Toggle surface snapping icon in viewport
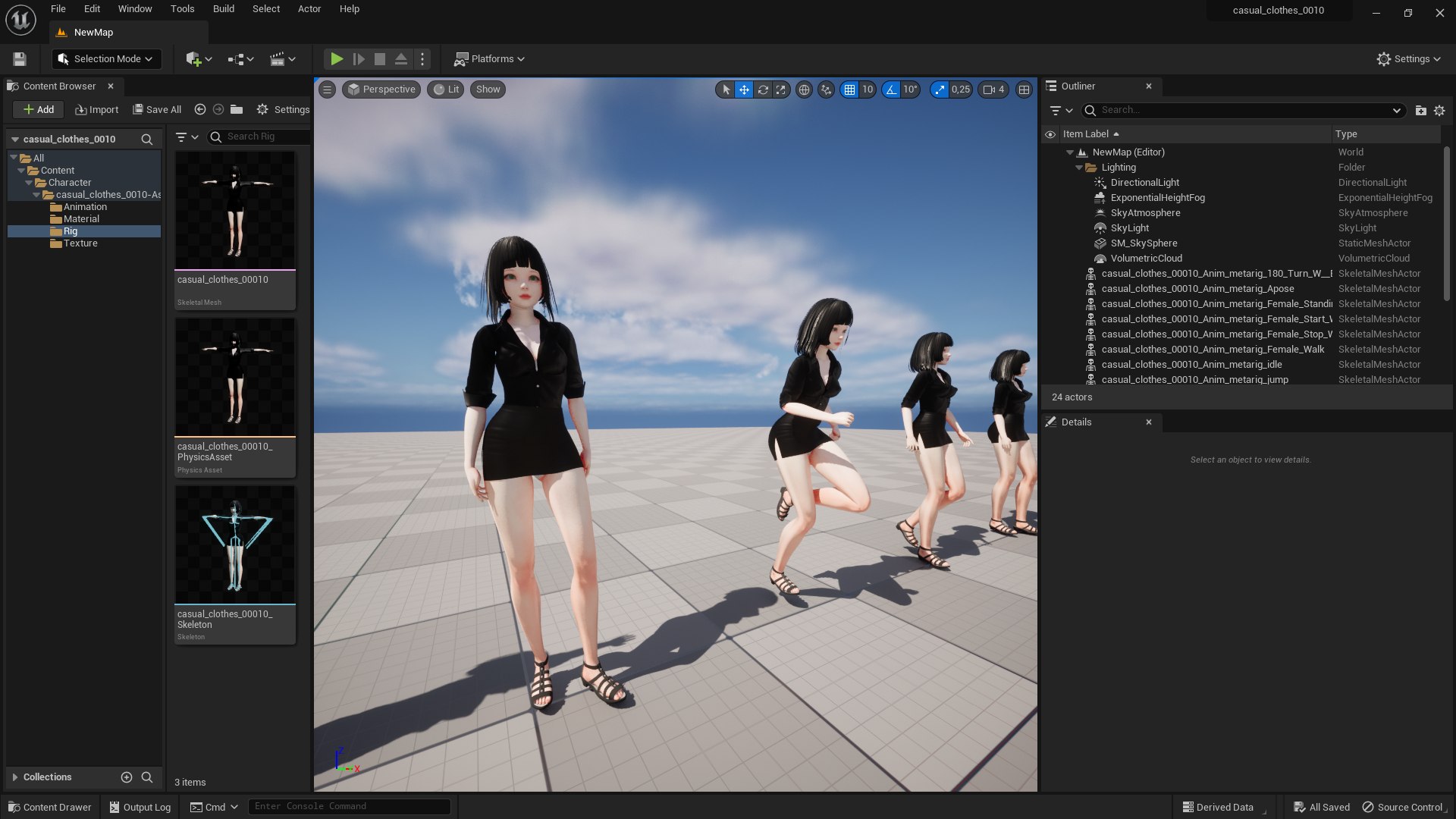Viewport: 1456px width, 819px height. [x=826, y=89]
